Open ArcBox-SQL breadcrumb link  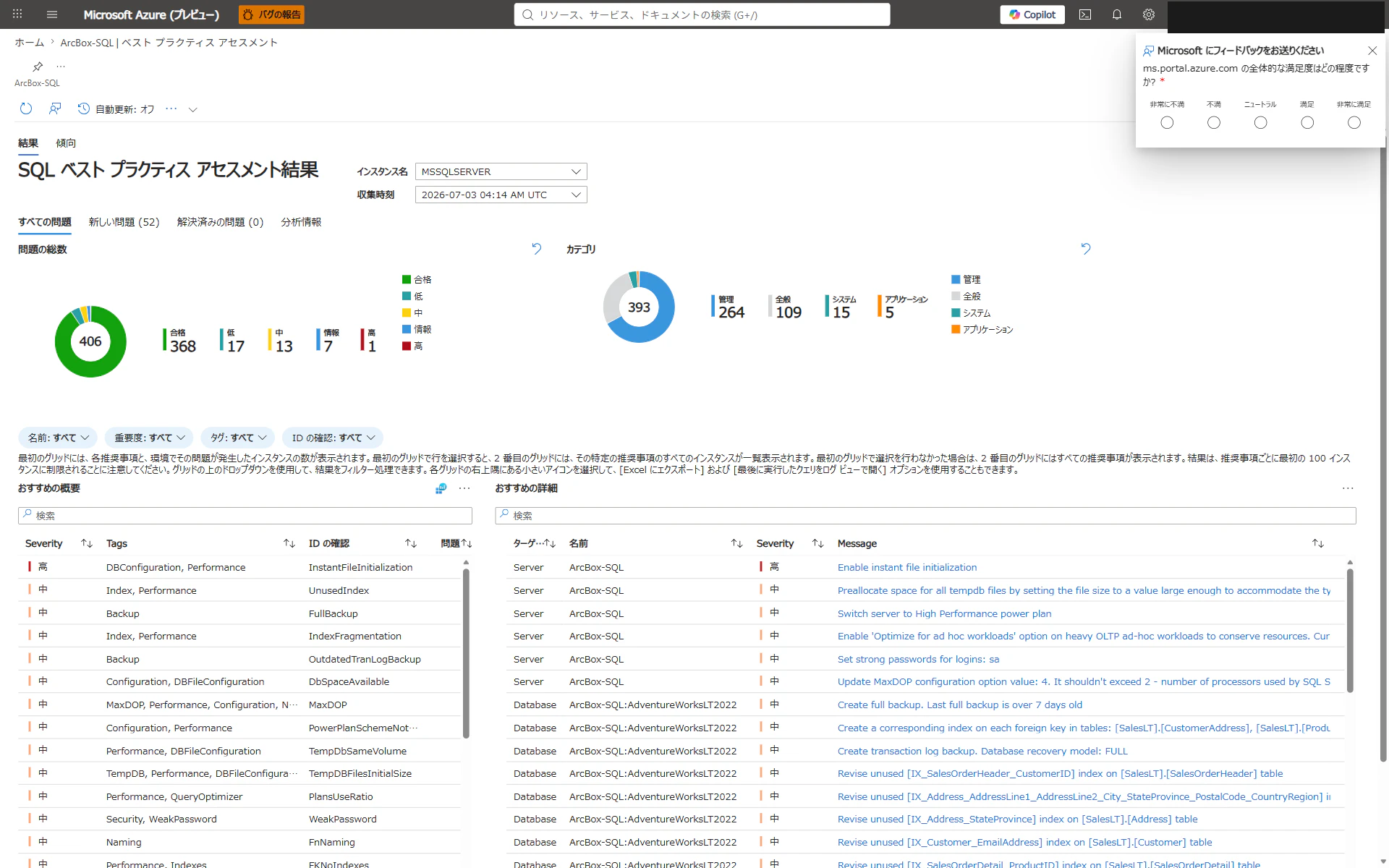(x=169, y=43)
